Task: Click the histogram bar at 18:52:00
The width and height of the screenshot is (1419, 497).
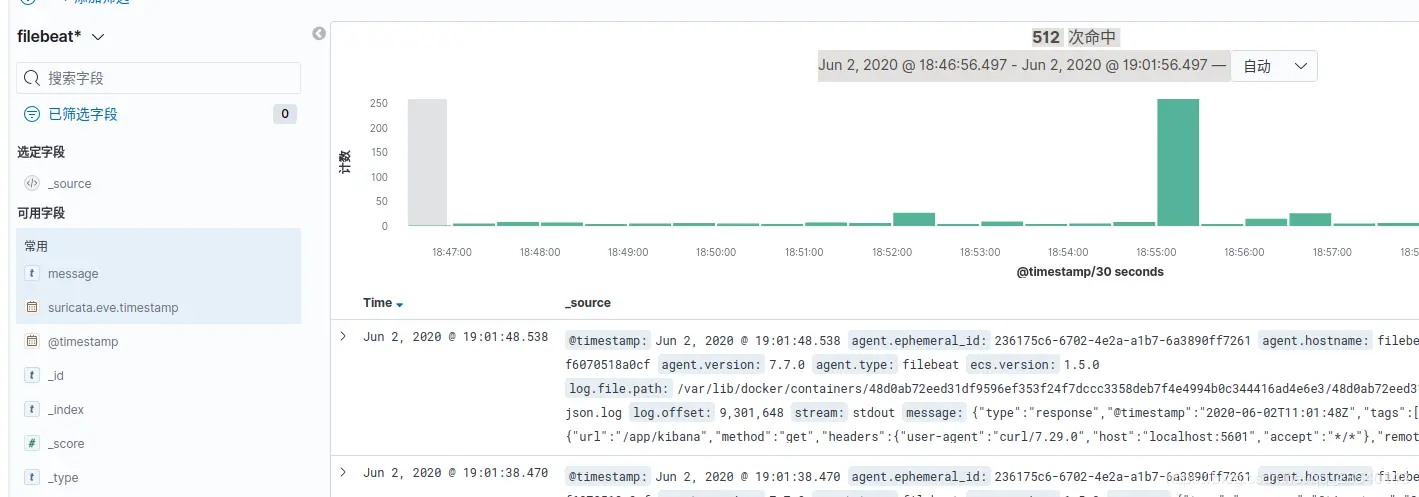Action: coord(914,219)
